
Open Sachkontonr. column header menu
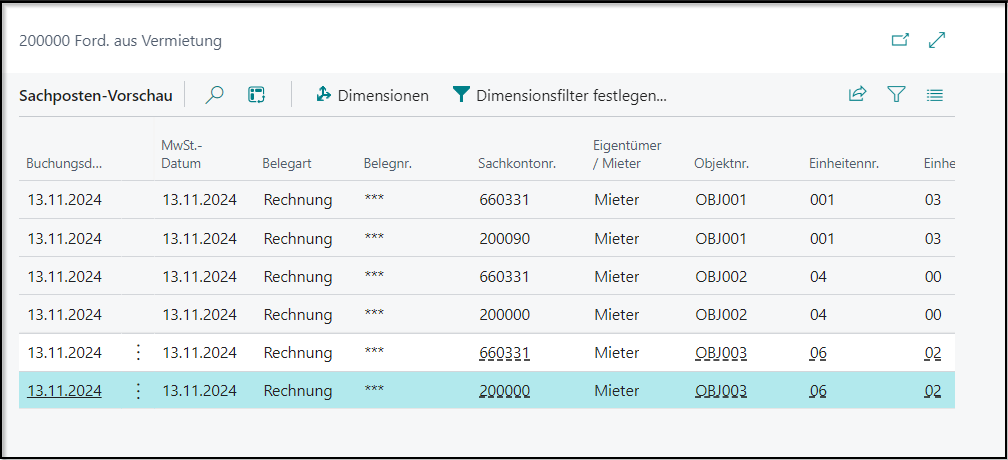click(x=517, y=163)
